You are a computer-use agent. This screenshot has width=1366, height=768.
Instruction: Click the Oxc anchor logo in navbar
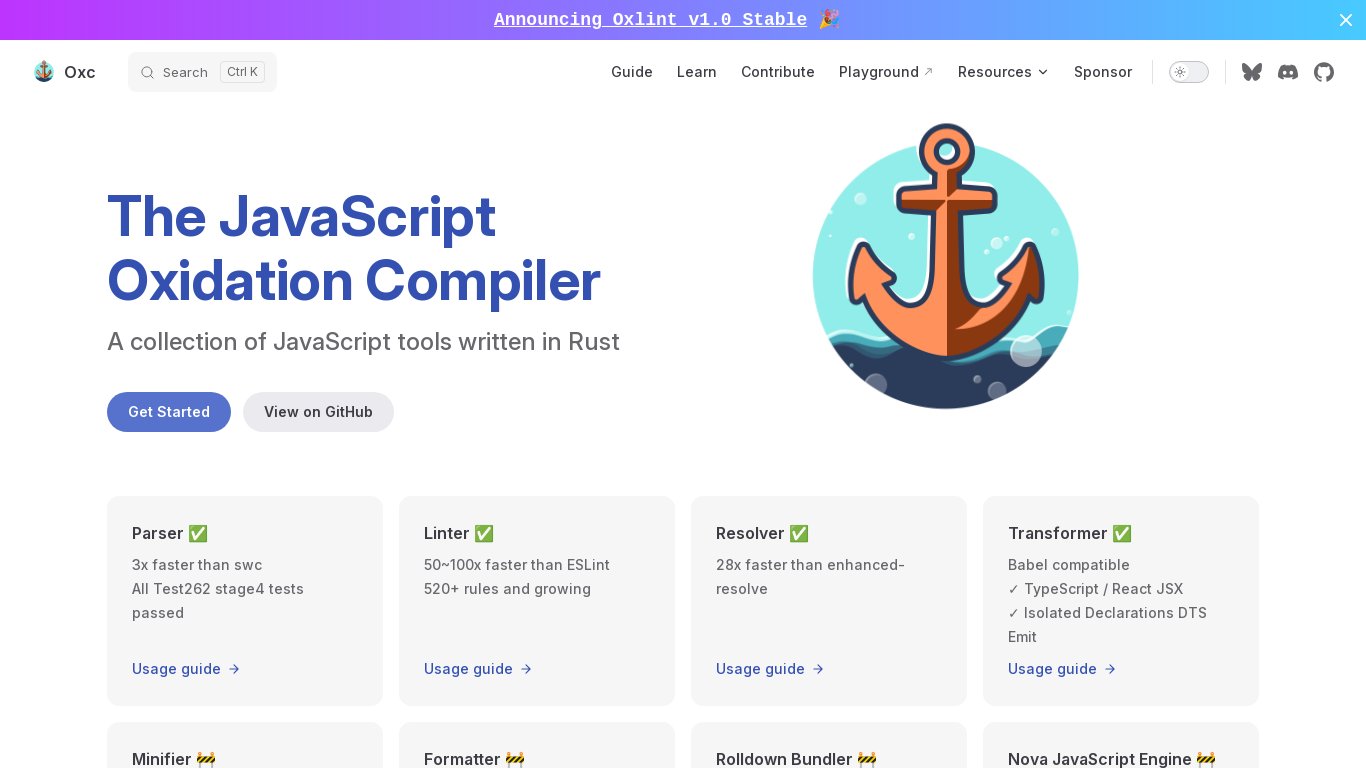44,72
